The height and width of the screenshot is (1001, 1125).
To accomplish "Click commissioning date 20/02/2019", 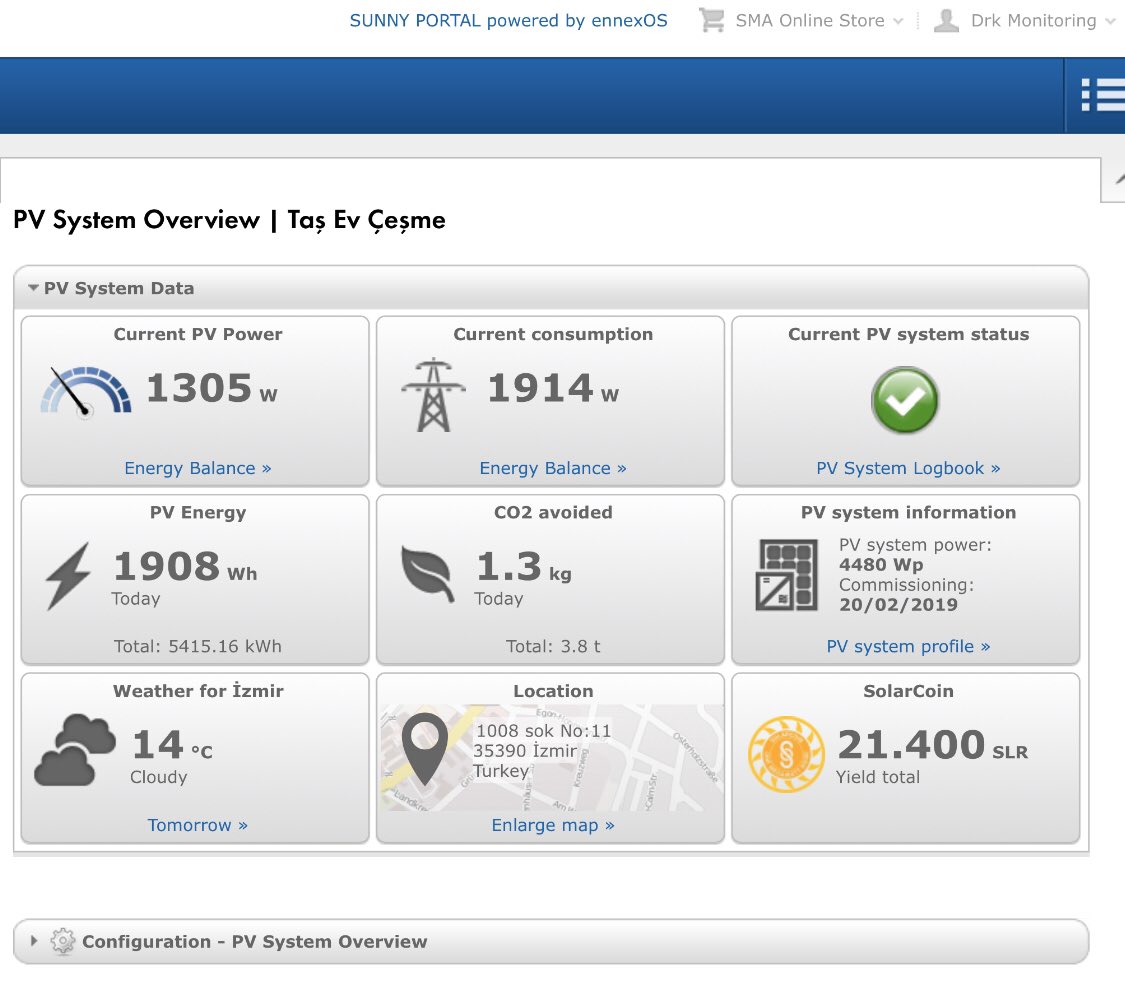I will (898, 605).
